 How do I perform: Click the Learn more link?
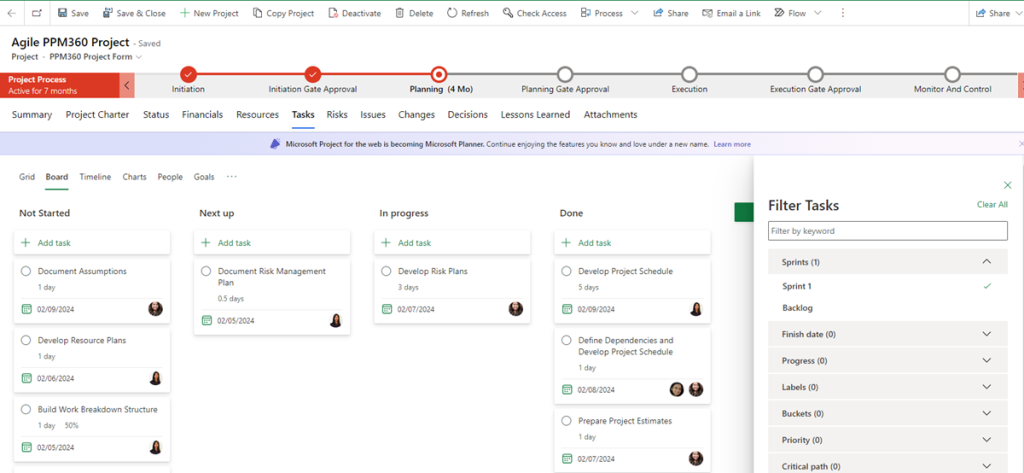[732, 144]
